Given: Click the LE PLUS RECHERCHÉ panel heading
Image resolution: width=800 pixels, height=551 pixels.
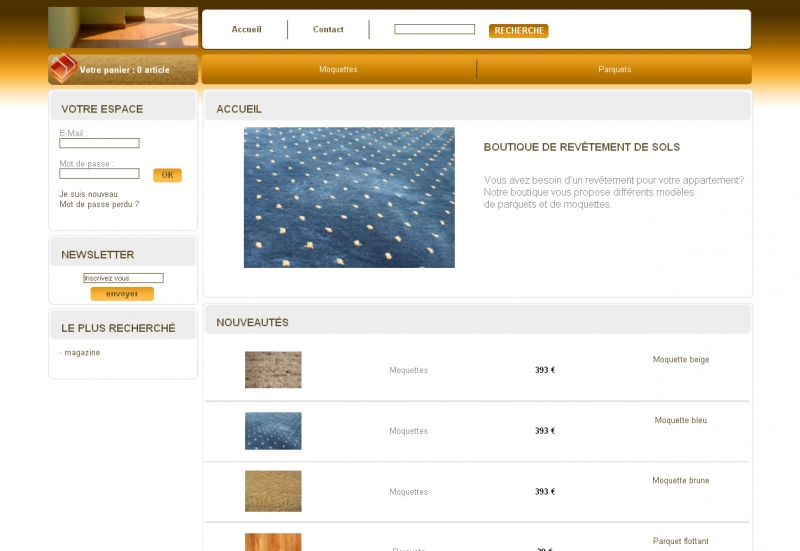Looking at the screenshot, I should tap(118, 328).
